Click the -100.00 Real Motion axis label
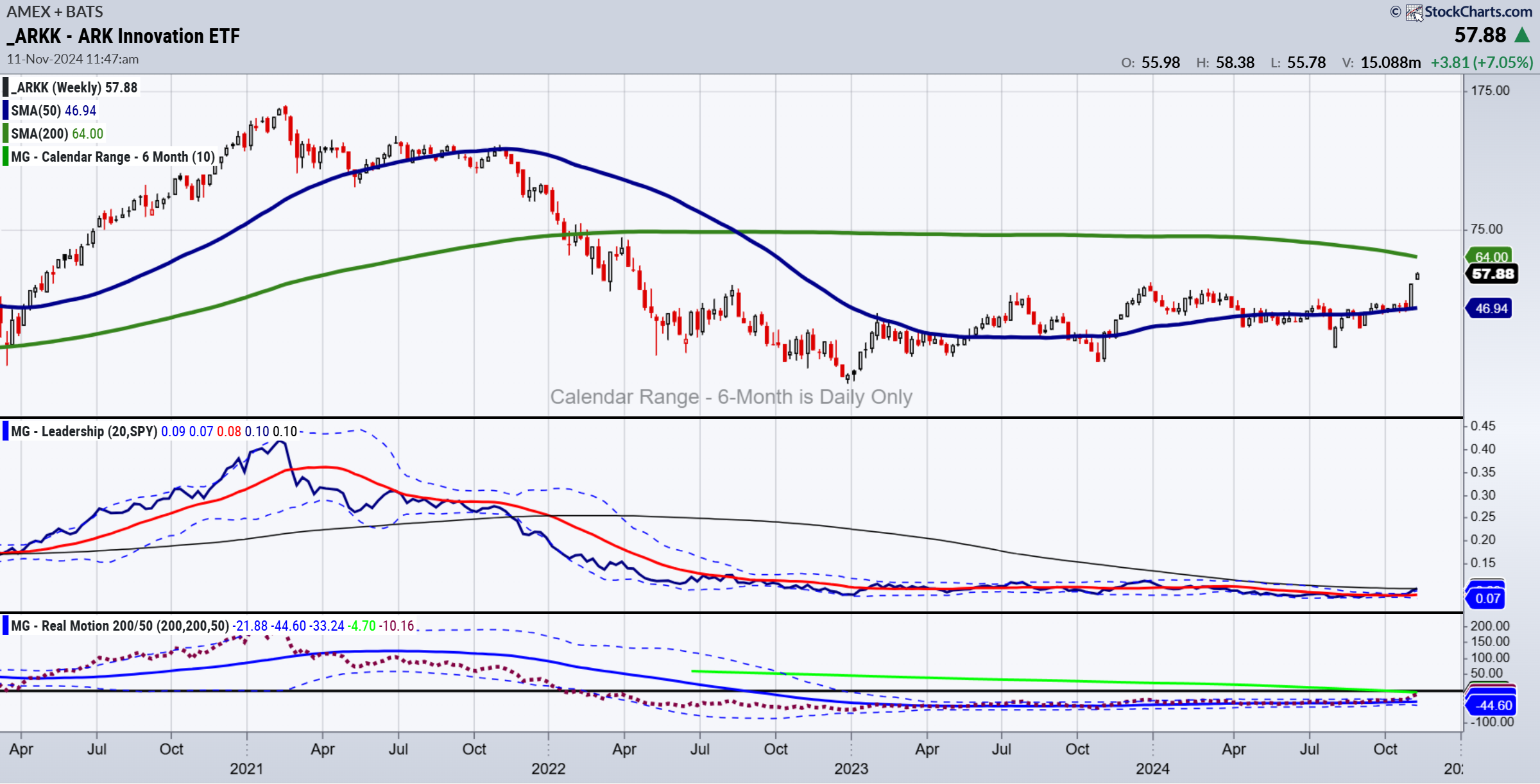The width and height of the screenshot is (1540, 784). pos(1493,722)
